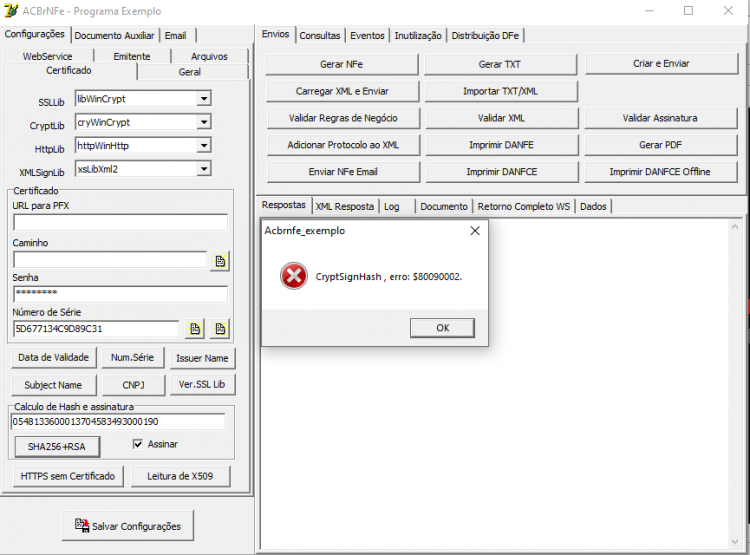Click the Número de Série input field

[x=96, y=329]
